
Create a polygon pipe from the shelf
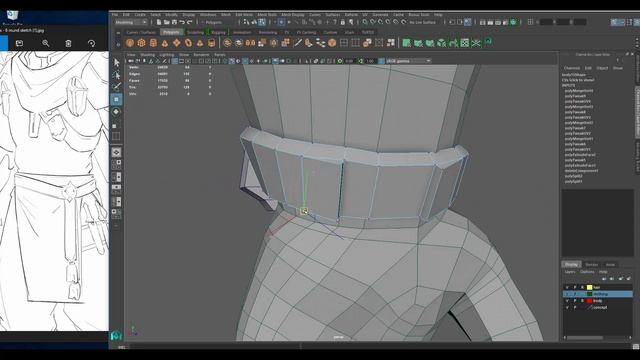211,42
